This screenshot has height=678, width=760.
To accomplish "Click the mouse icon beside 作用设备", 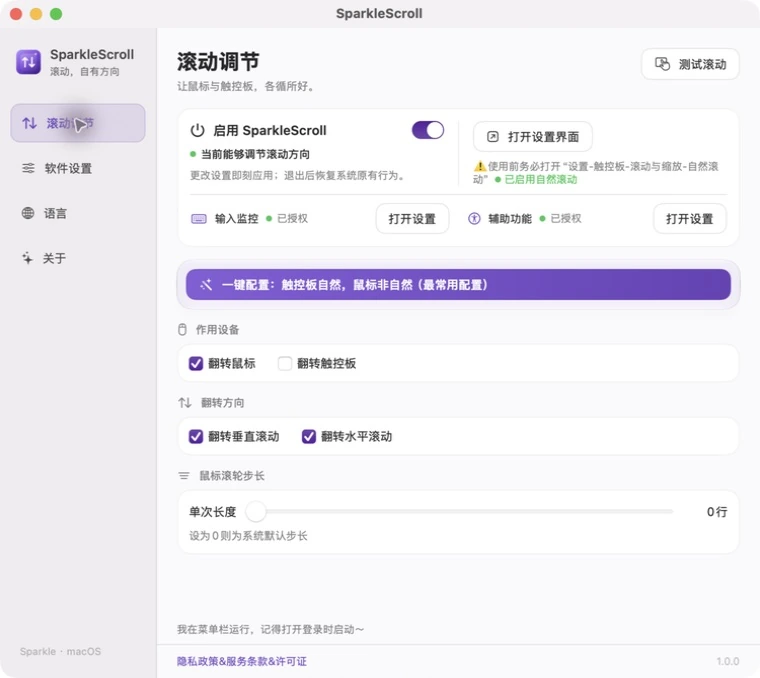I will (182, 330).
